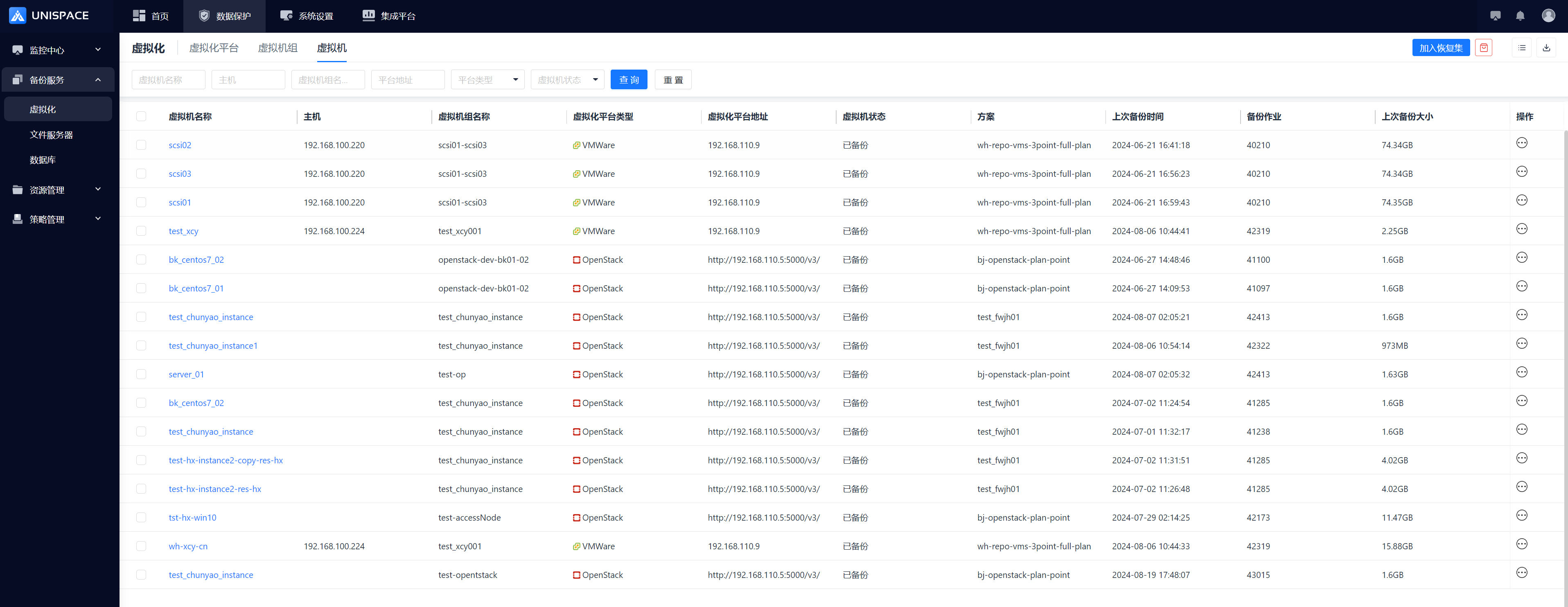Open the more actions icon for tst-hx-win10
Viewport: 1568px width, 607px height.
[x=1521, y=516]
